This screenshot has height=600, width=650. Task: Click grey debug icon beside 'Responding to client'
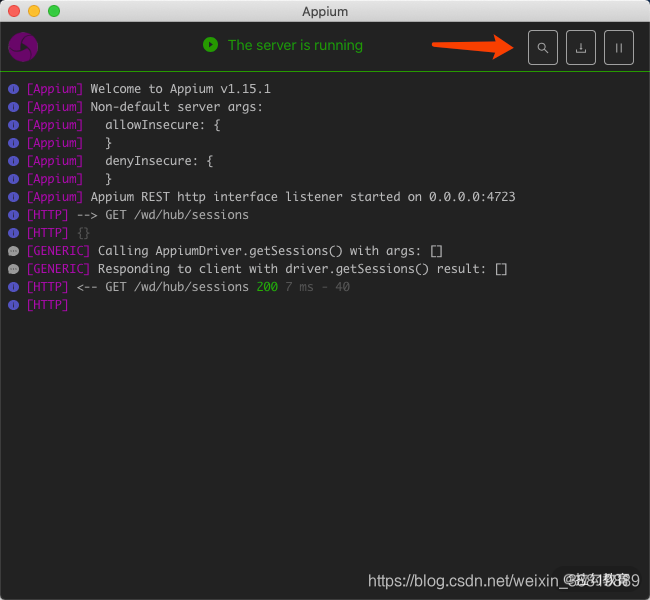coord(14,269)
